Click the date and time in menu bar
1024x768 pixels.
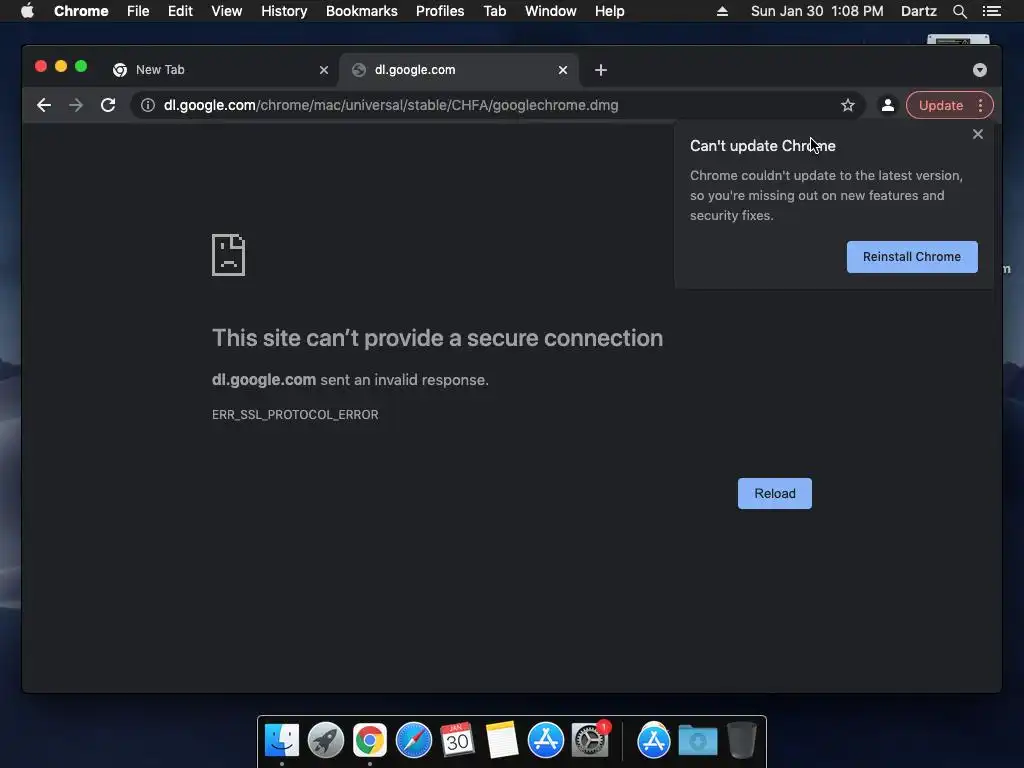coord(817,11)
